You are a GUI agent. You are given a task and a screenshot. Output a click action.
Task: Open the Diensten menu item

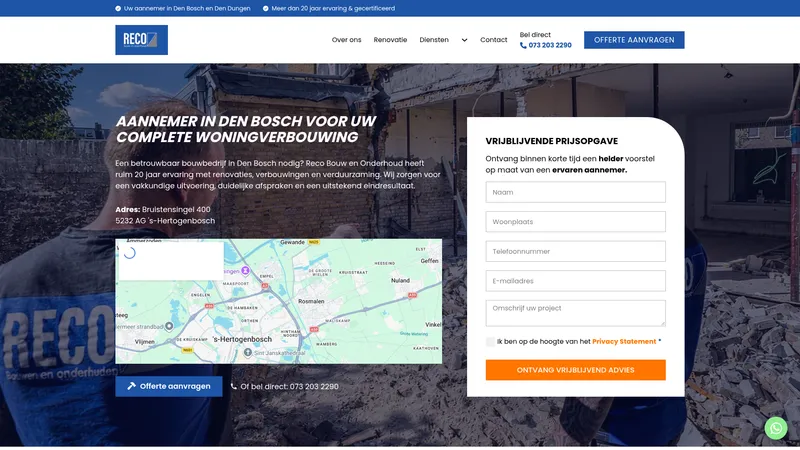(434, 40)
